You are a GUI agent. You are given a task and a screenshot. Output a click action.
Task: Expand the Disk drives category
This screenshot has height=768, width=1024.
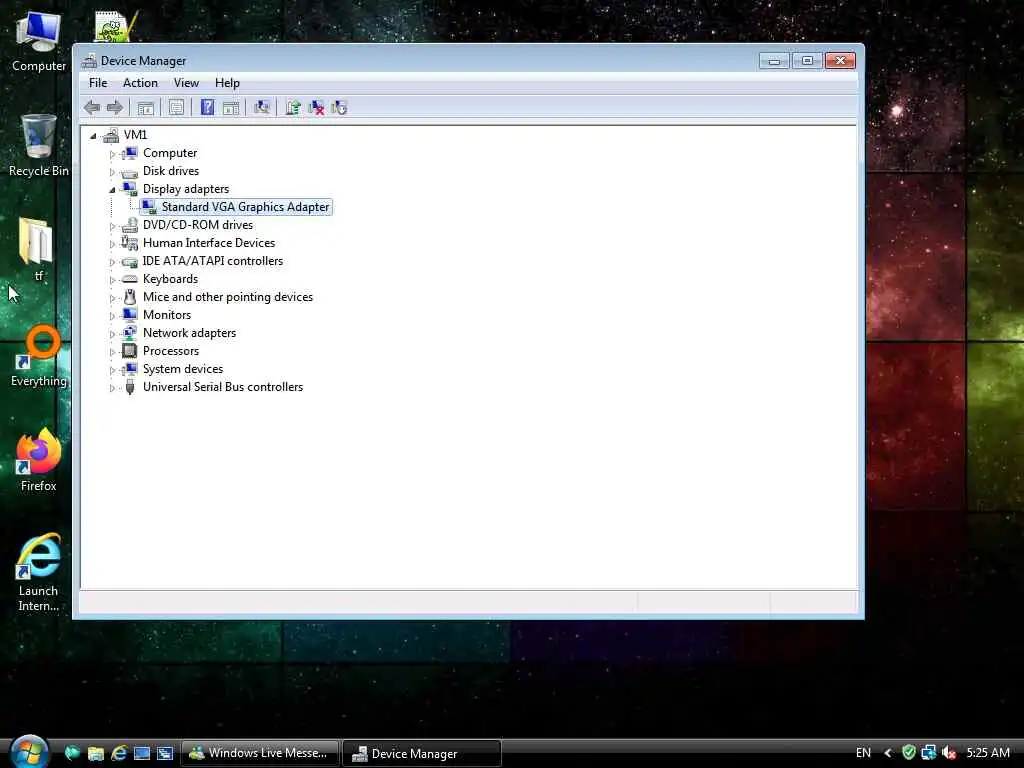112,172
